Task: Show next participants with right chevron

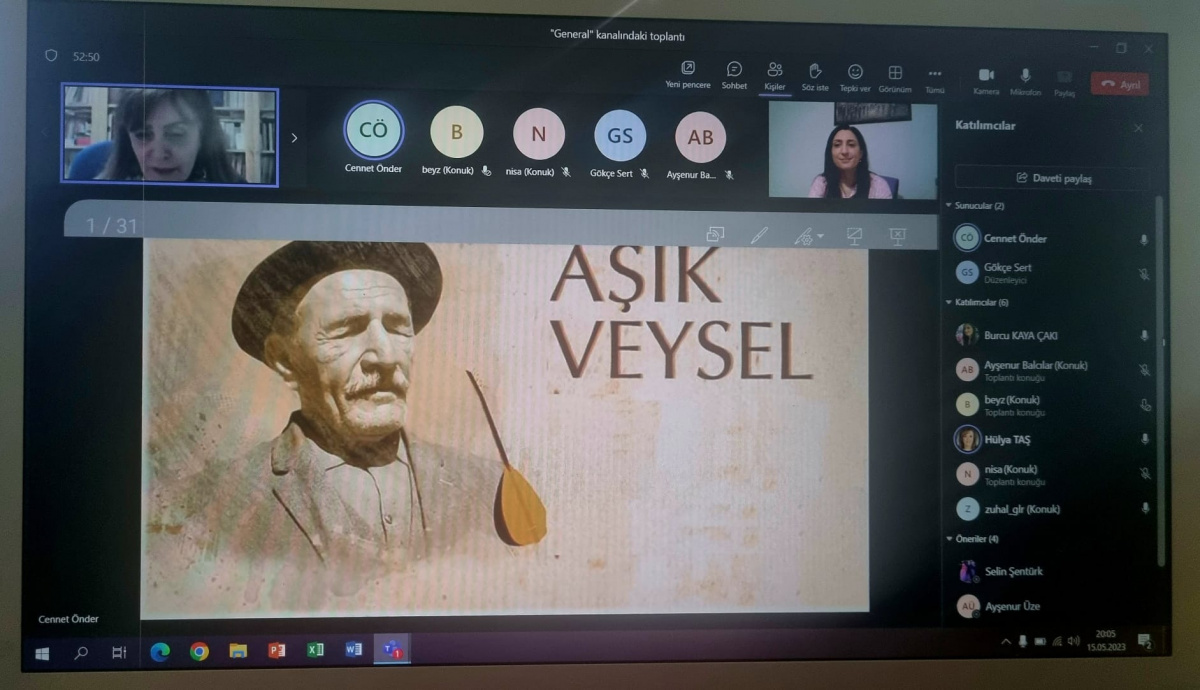Action: click(x=294, y=138)
